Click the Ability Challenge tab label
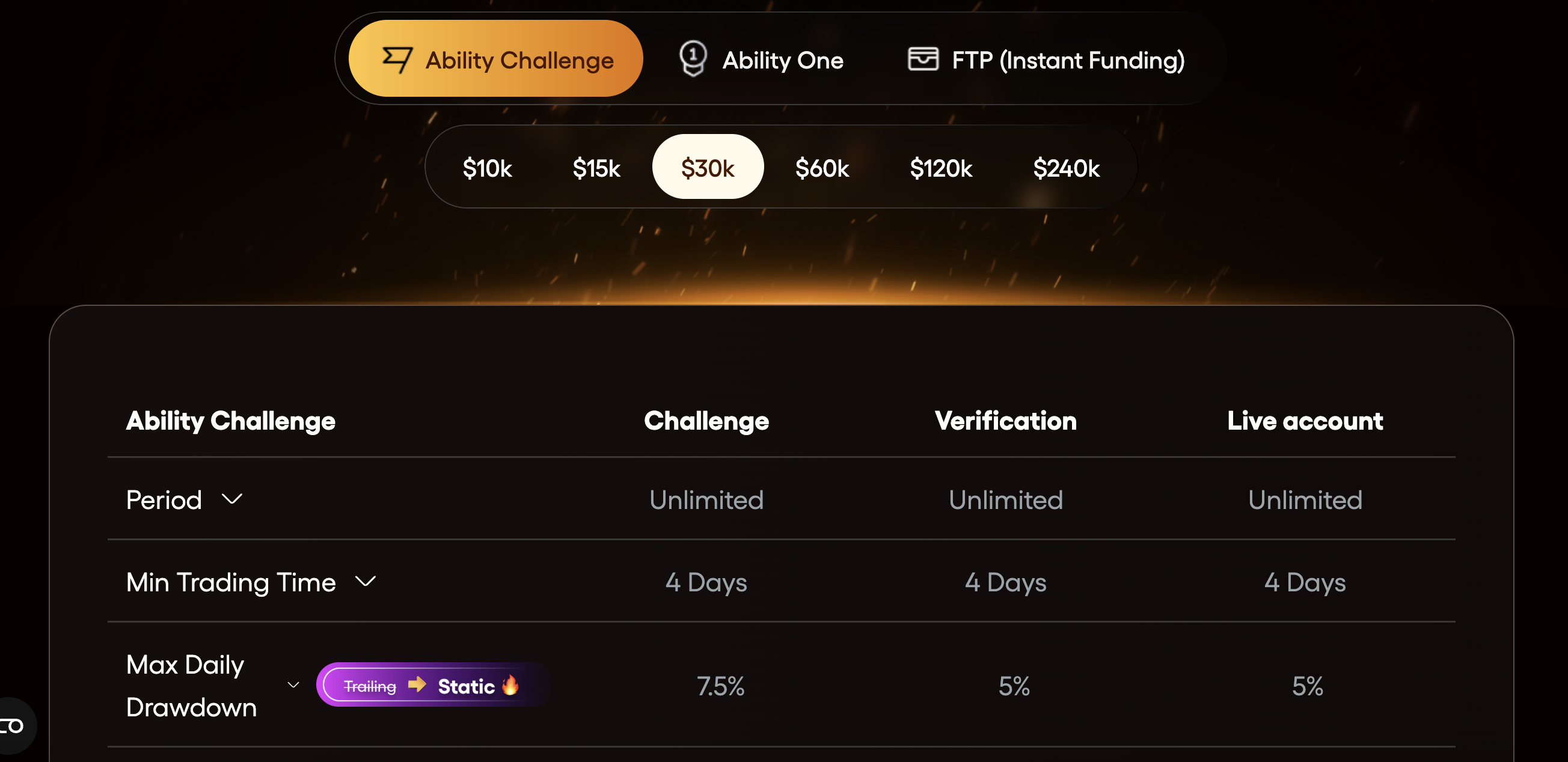 [519, 60]
